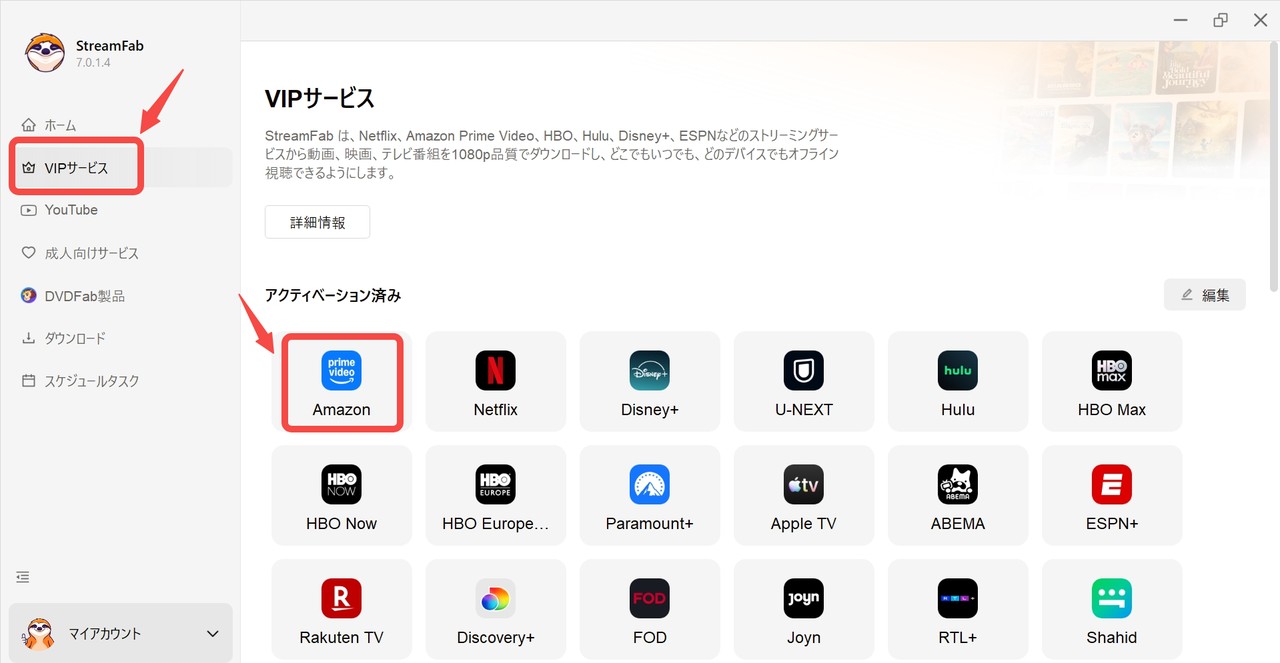The height and width of the screenshot is (663, 1280).
Task: Open the YouTube section in the sidebar
Action: coord(70,210)
